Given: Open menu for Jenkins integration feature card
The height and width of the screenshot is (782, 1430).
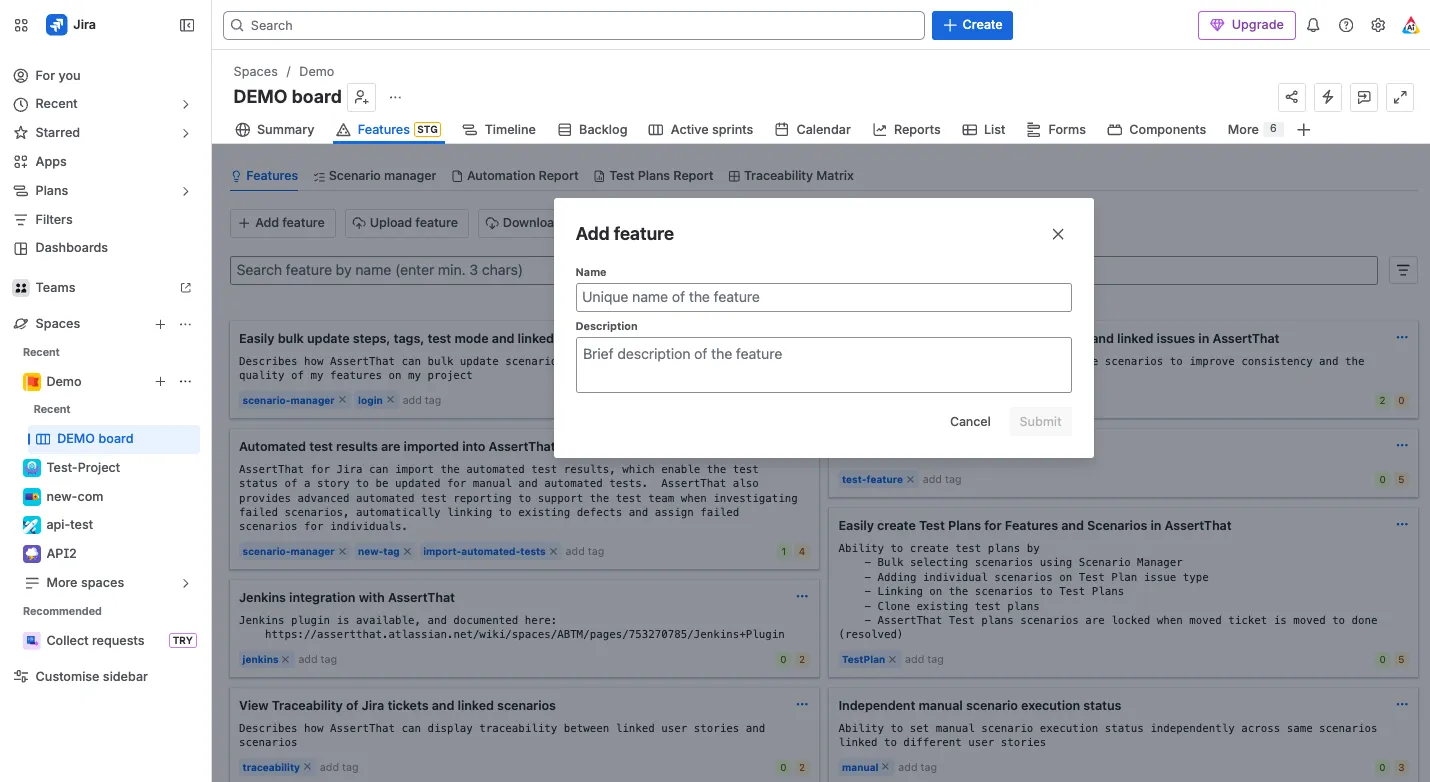Looking at the screenshot, I should click(802, 597).
